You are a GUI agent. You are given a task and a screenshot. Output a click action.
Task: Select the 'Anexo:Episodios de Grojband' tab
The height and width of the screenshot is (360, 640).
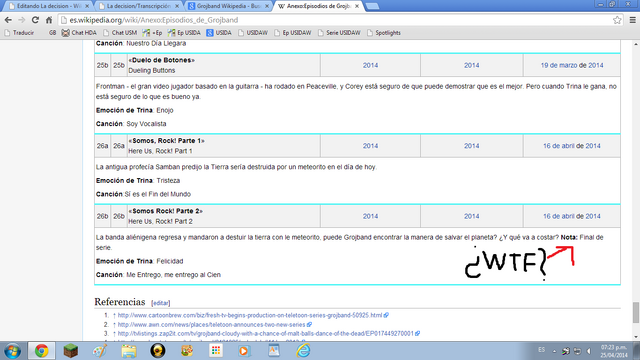tap(318, 6)
